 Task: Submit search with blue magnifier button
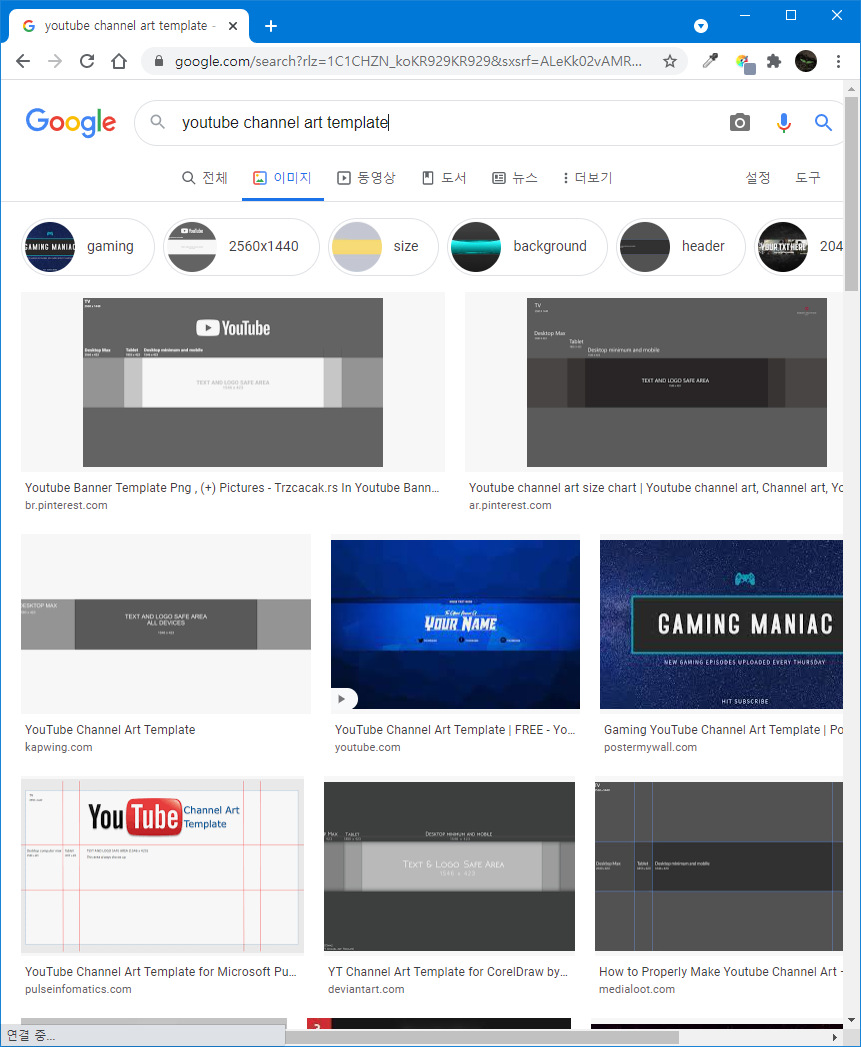coord(823,123)
